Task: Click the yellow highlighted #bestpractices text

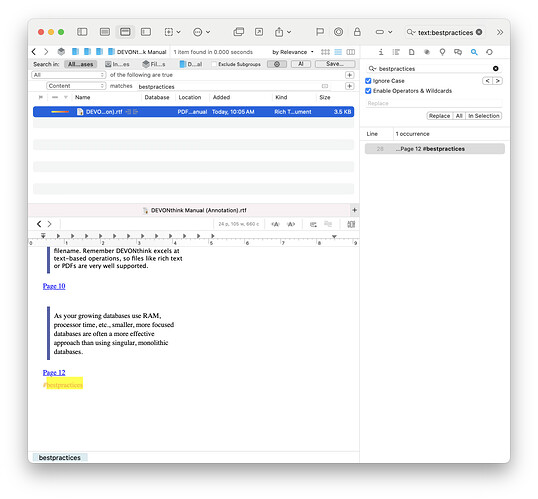Action: click(63, 385)
